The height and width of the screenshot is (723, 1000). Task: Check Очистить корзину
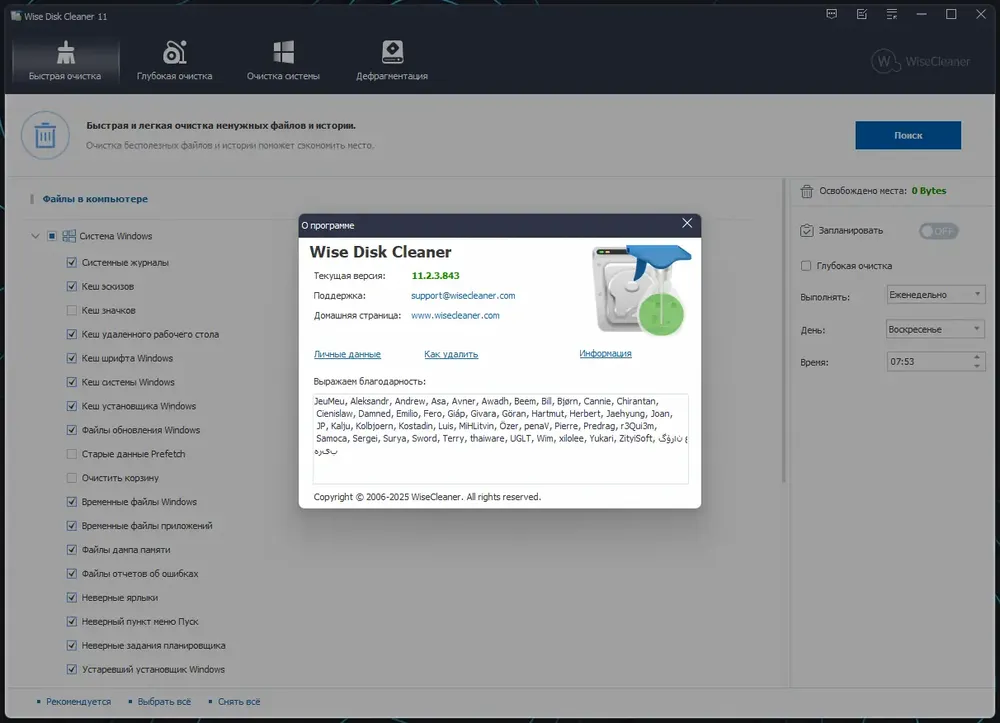pyautogui.click(x=71, y=478)
